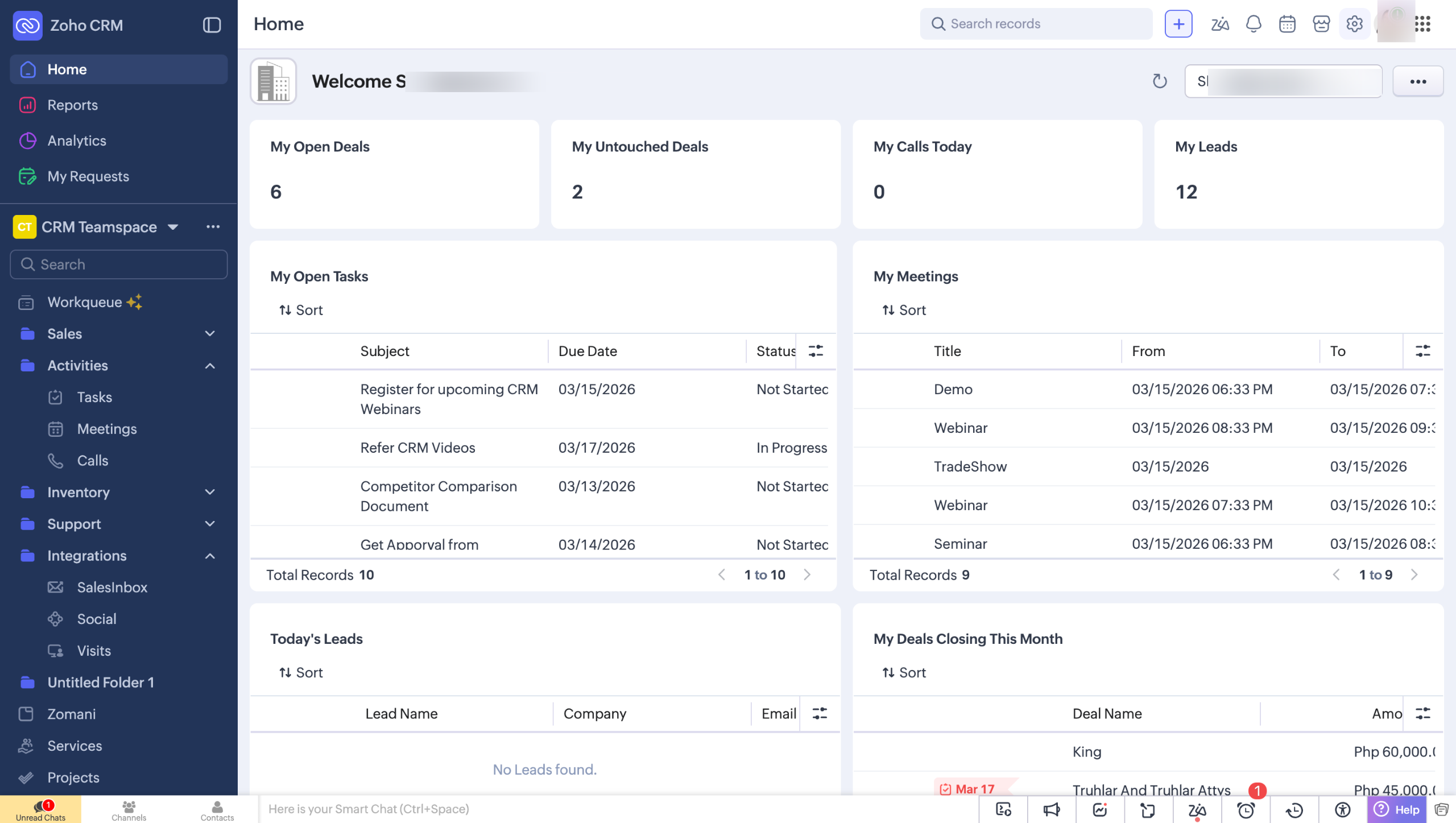Screen dimensions: 1456x823
Task: Click the Search records field
Action: click(1036, 24)
